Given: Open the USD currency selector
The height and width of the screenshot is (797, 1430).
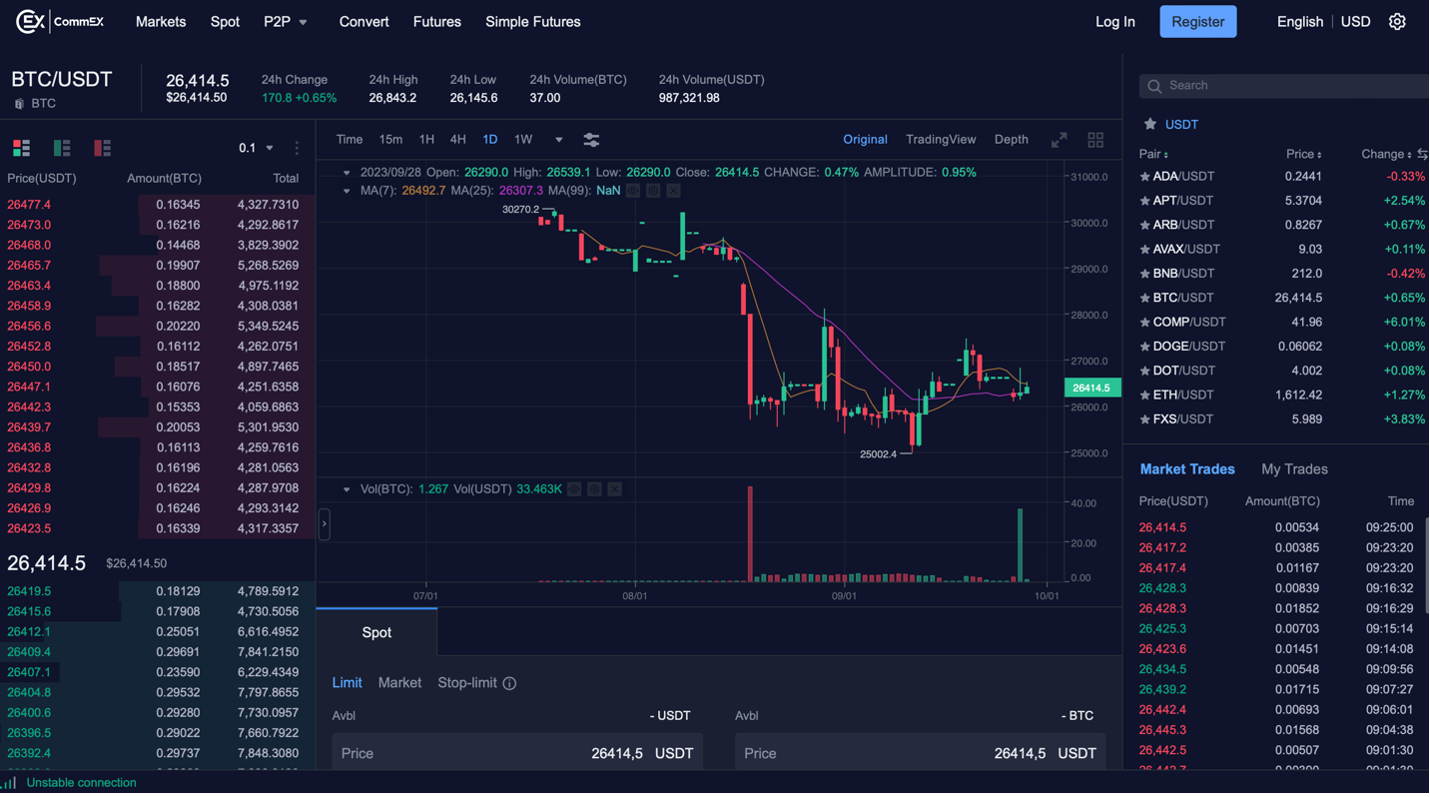Looking at the screenshot, I should click(1355, 22).
